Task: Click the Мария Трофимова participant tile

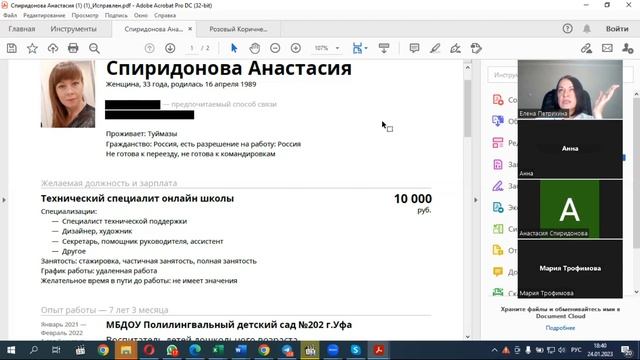Action: (x=570, y=269)
